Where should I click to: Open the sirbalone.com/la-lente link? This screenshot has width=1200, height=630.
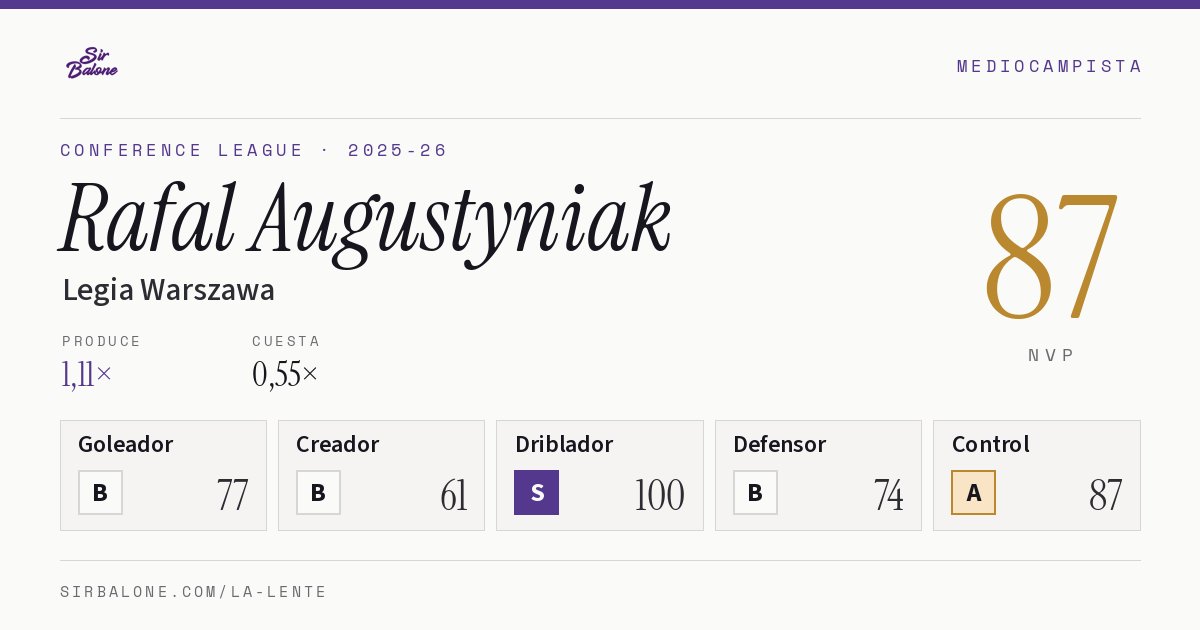point(194,592)
